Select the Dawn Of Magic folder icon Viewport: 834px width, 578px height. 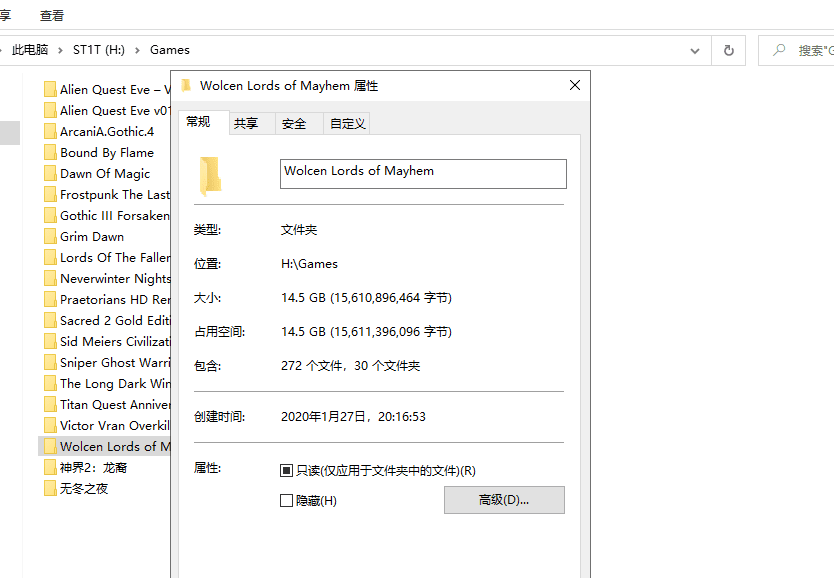click(x=51, y=173)
